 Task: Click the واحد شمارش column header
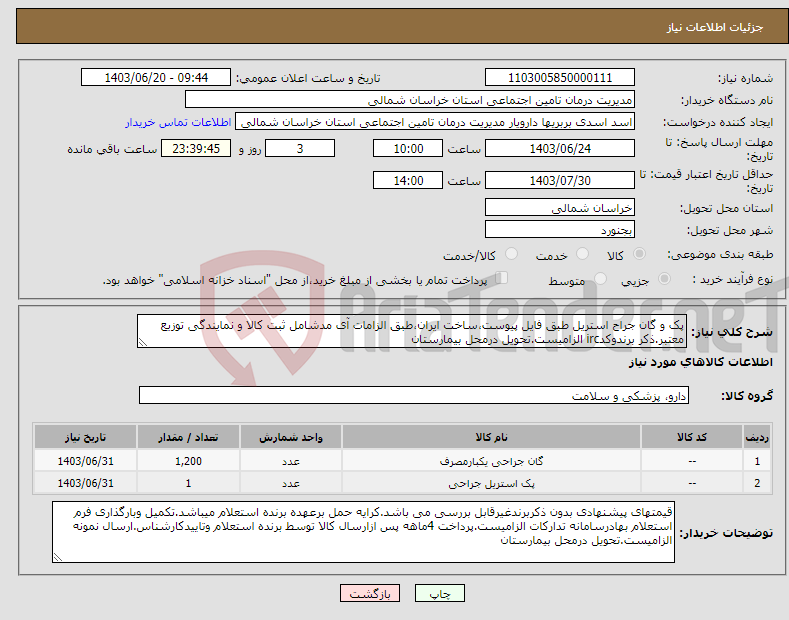coord(291,437)
